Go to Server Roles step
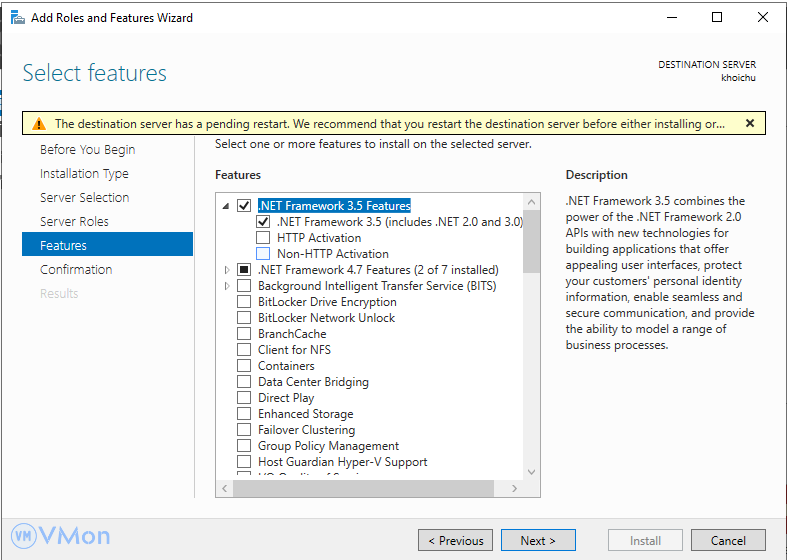The image size is (787, 560). click(74, 221)
